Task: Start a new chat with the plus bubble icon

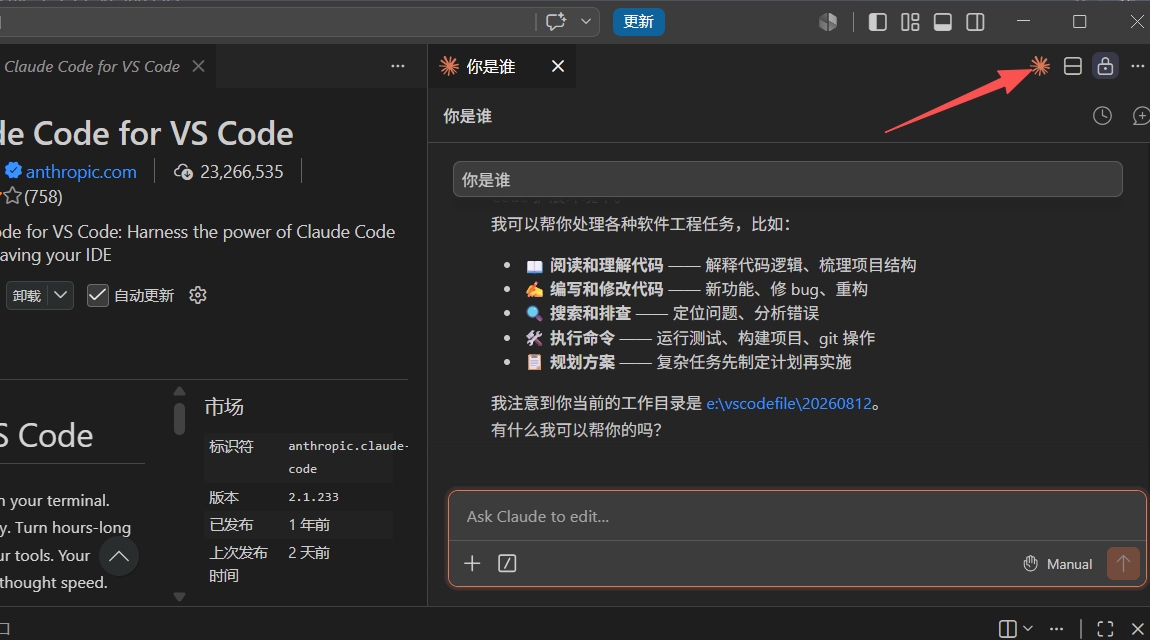Action: pos(1141,116)
